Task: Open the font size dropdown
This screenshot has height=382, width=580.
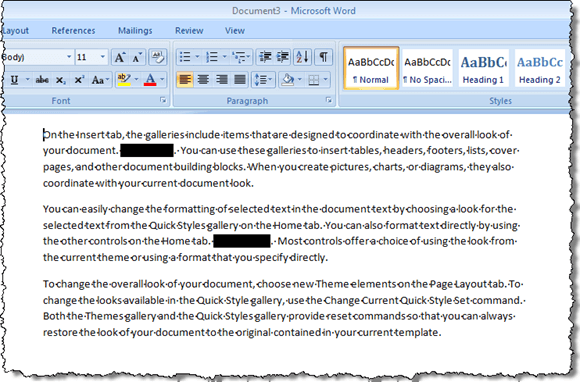Action: pos(102,57)
